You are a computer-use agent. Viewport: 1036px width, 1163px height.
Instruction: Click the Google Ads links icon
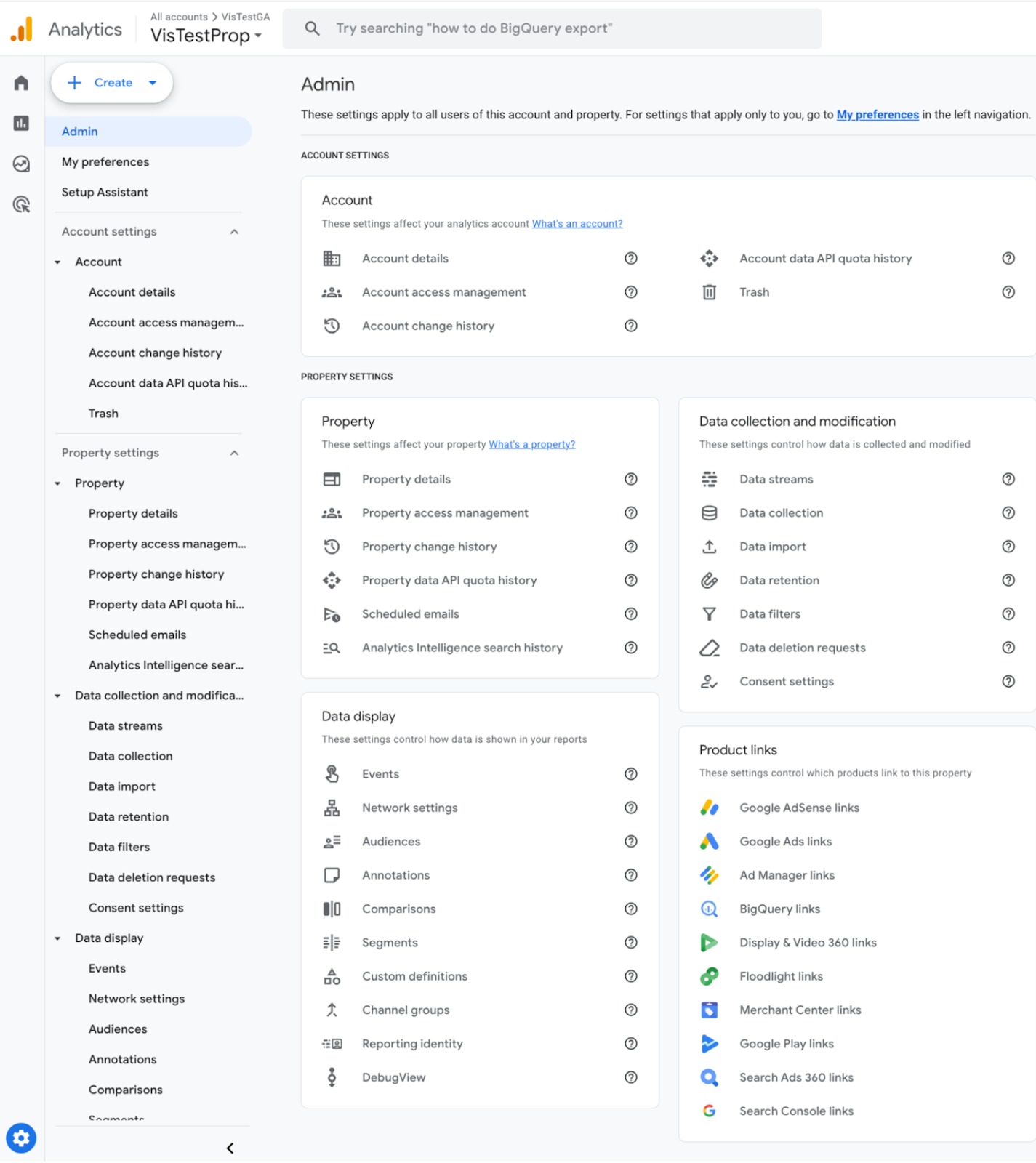709,842
